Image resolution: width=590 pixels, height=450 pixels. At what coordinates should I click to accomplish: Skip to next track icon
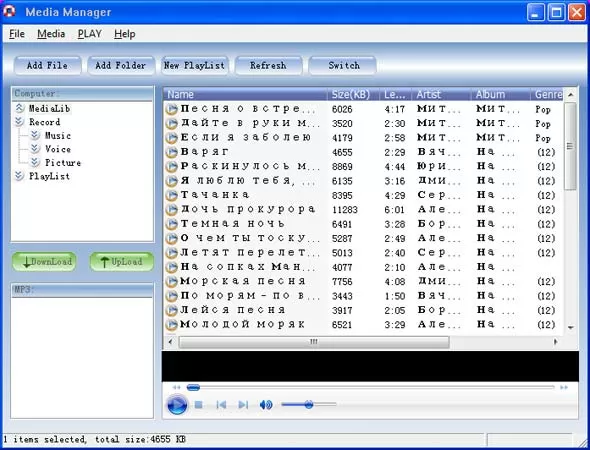(x=243, y=405)
